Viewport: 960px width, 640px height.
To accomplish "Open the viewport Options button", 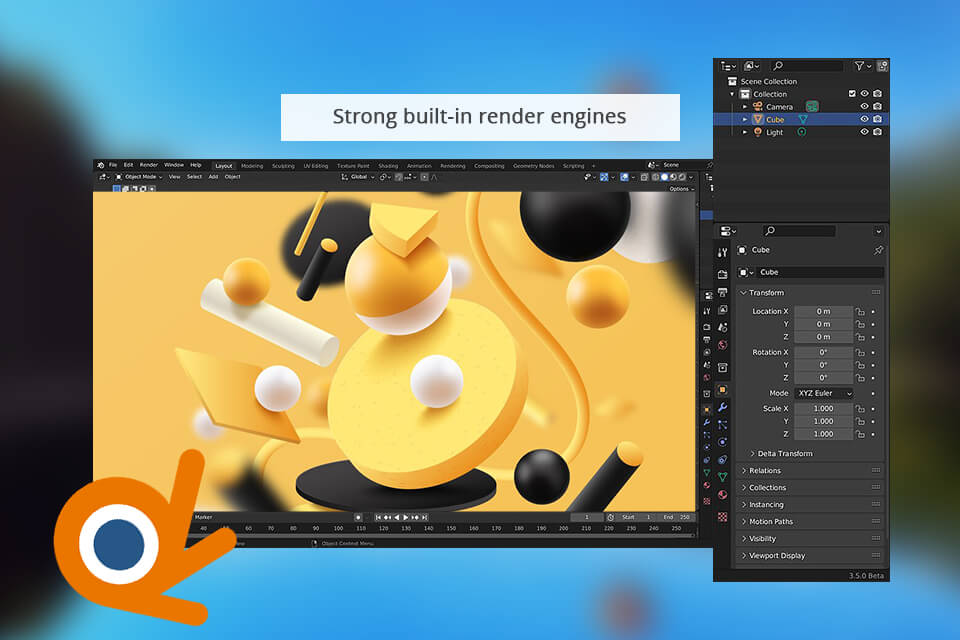I will (x=681, y=189).
